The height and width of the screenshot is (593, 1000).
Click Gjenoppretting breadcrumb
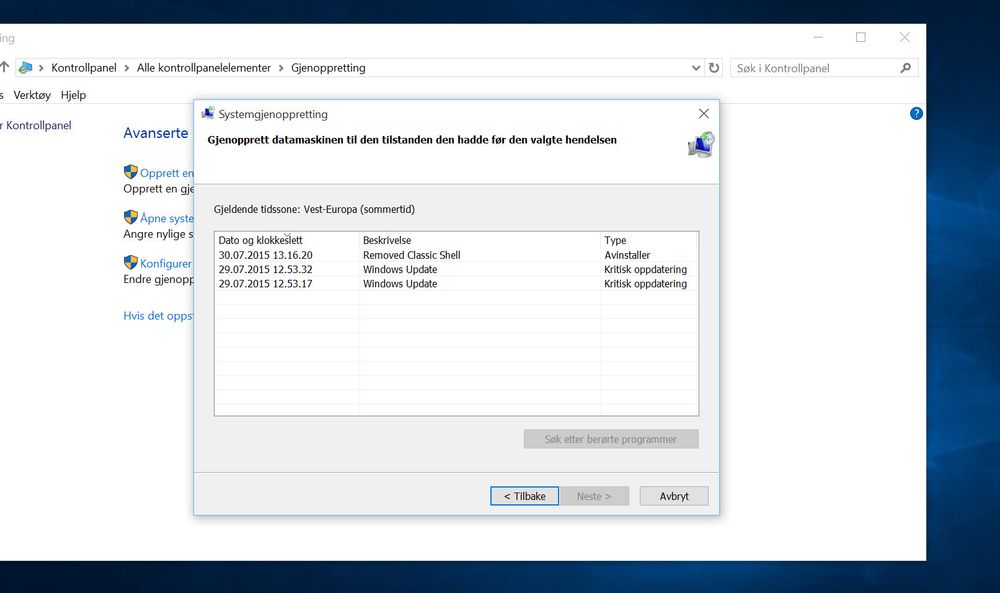(328, 68)
